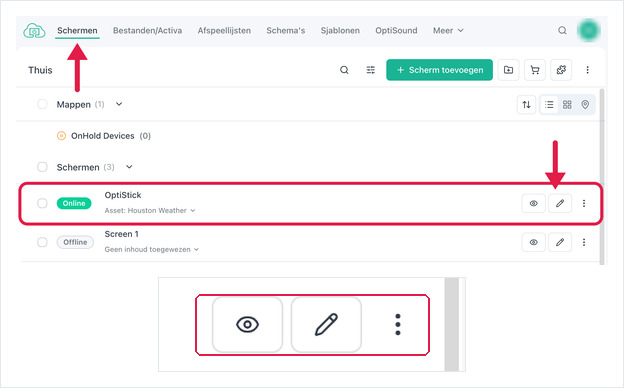Screen dimensions: 624x388
Task: Expand the Asset: Houston Weather dropdown
Action: [150, 211]
